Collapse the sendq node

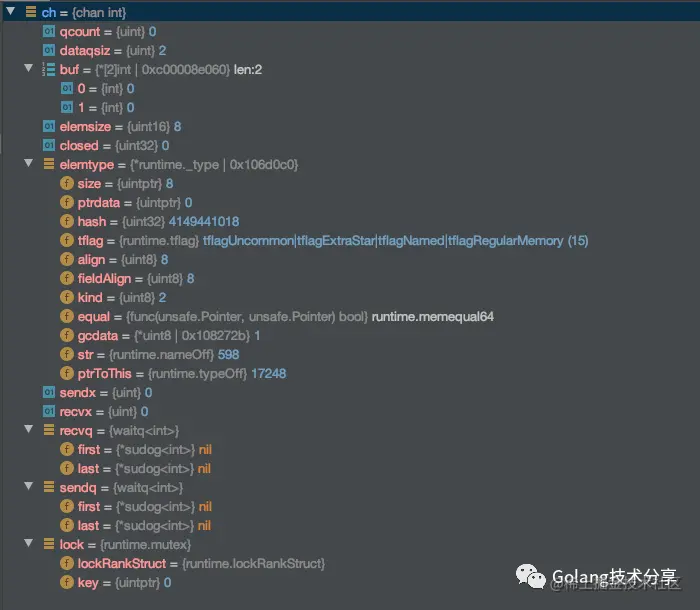(x=29, y=486)
